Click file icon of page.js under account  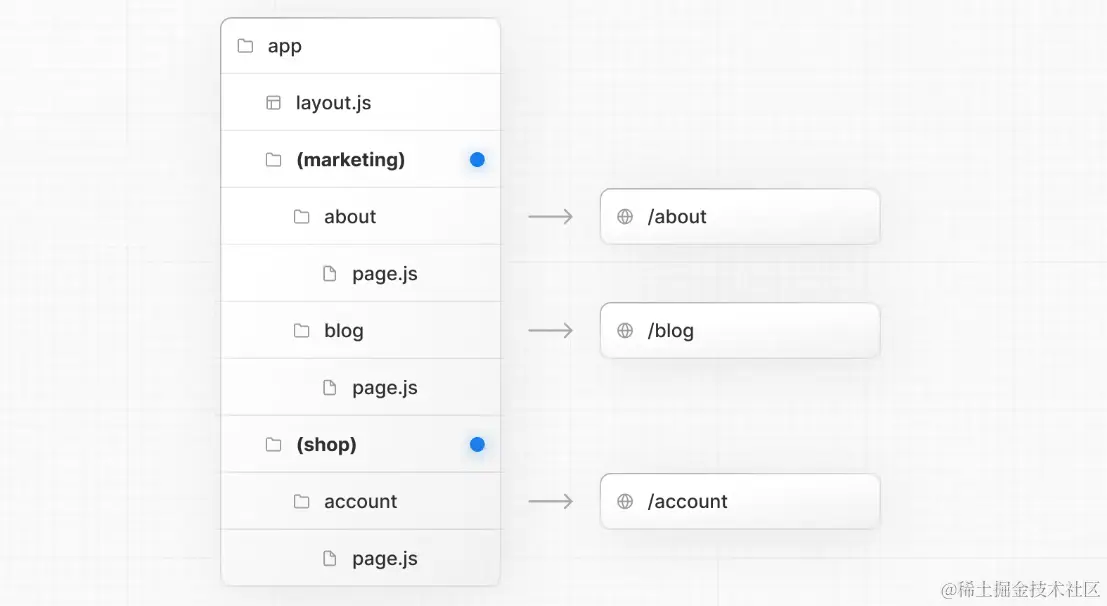pos(330,559)
